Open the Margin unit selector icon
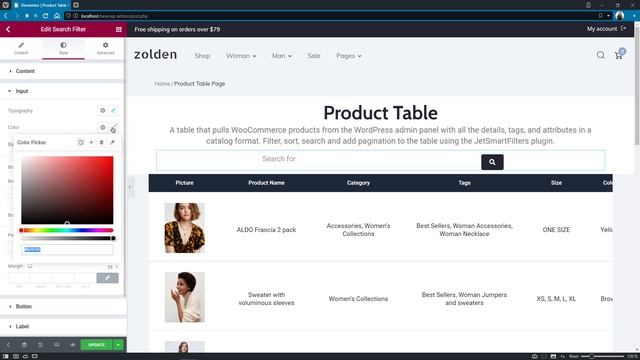The image size is (640, 360). (x=110, y=267)
